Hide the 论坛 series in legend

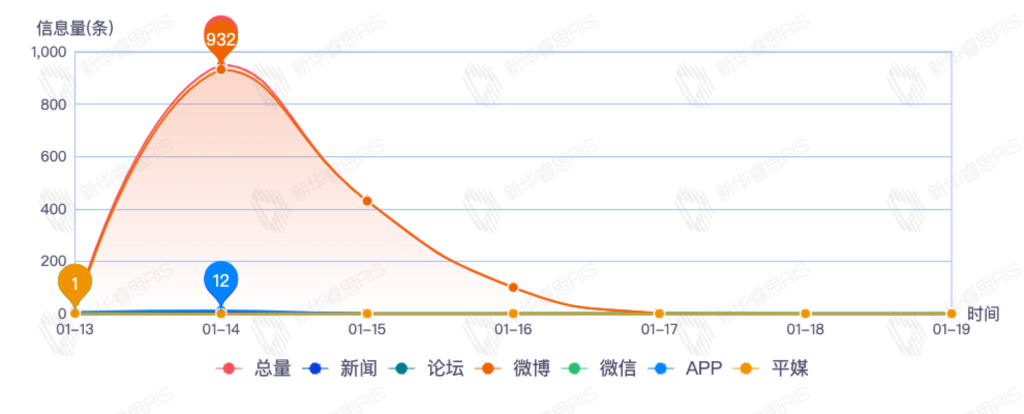[x=427, y=369]
